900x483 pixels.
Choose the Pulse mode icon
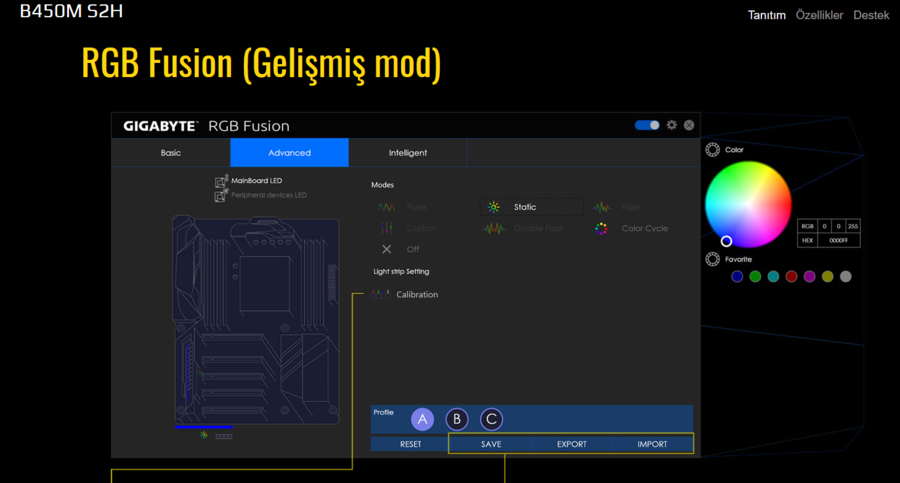(386, 207)
